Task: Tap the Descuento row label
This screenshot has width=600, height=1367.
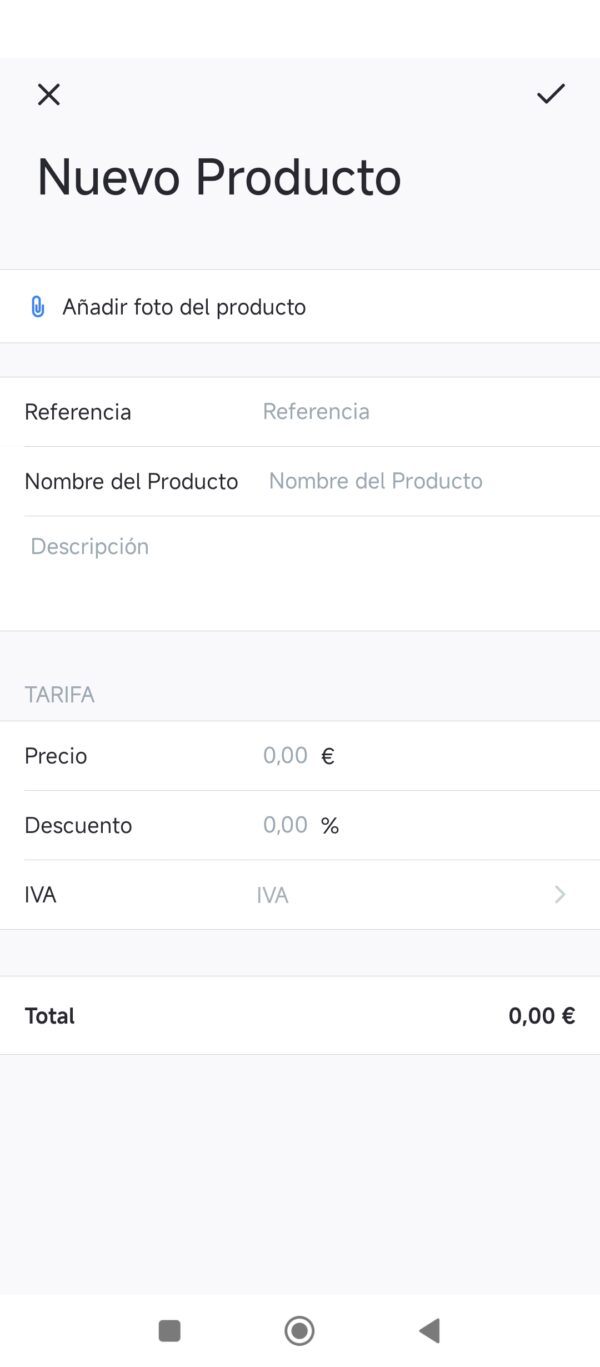Action: [x=78, y=826]
